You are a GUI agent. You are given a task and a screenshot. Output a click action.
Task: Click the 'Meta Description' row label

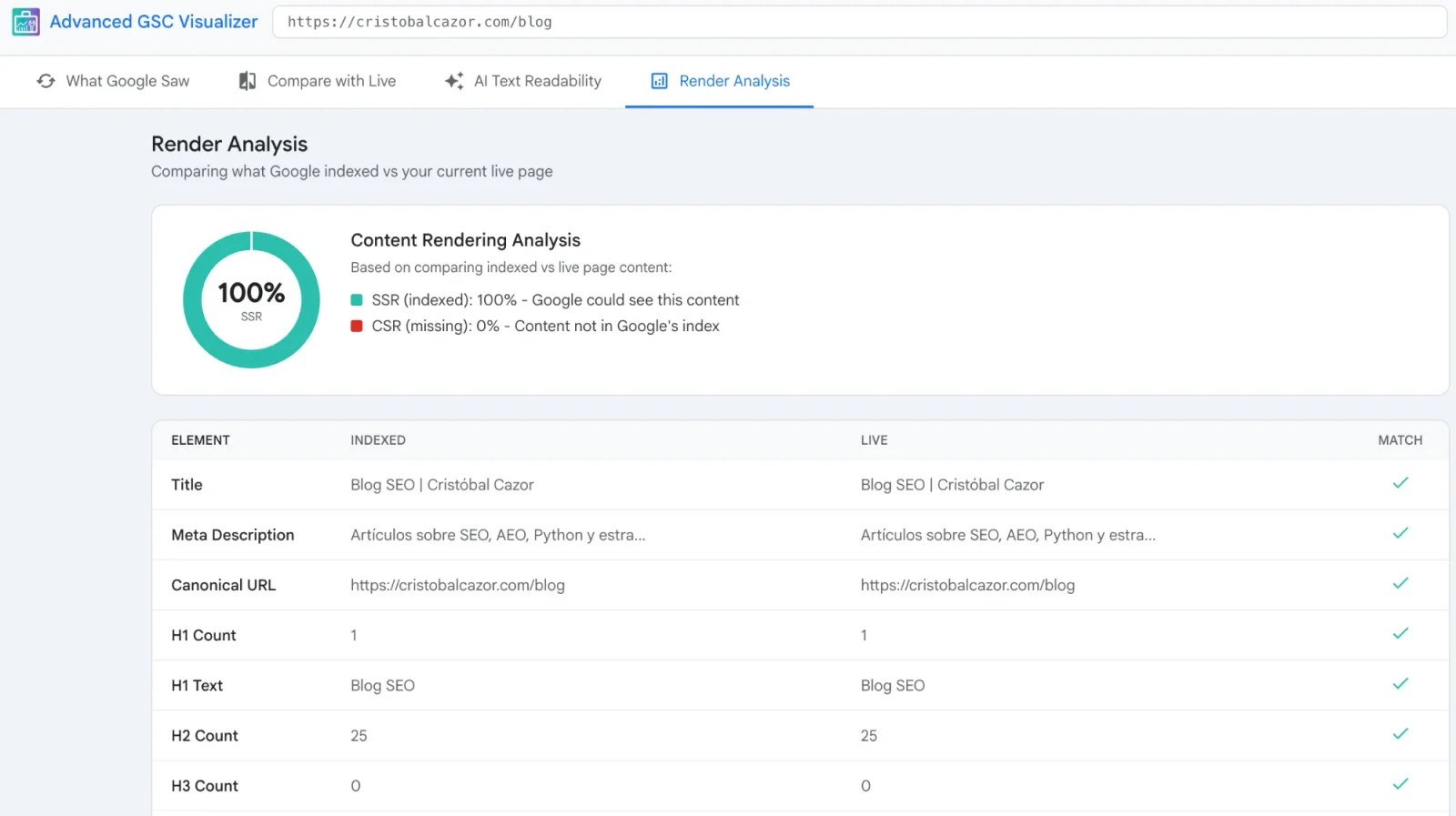(233, 535)
